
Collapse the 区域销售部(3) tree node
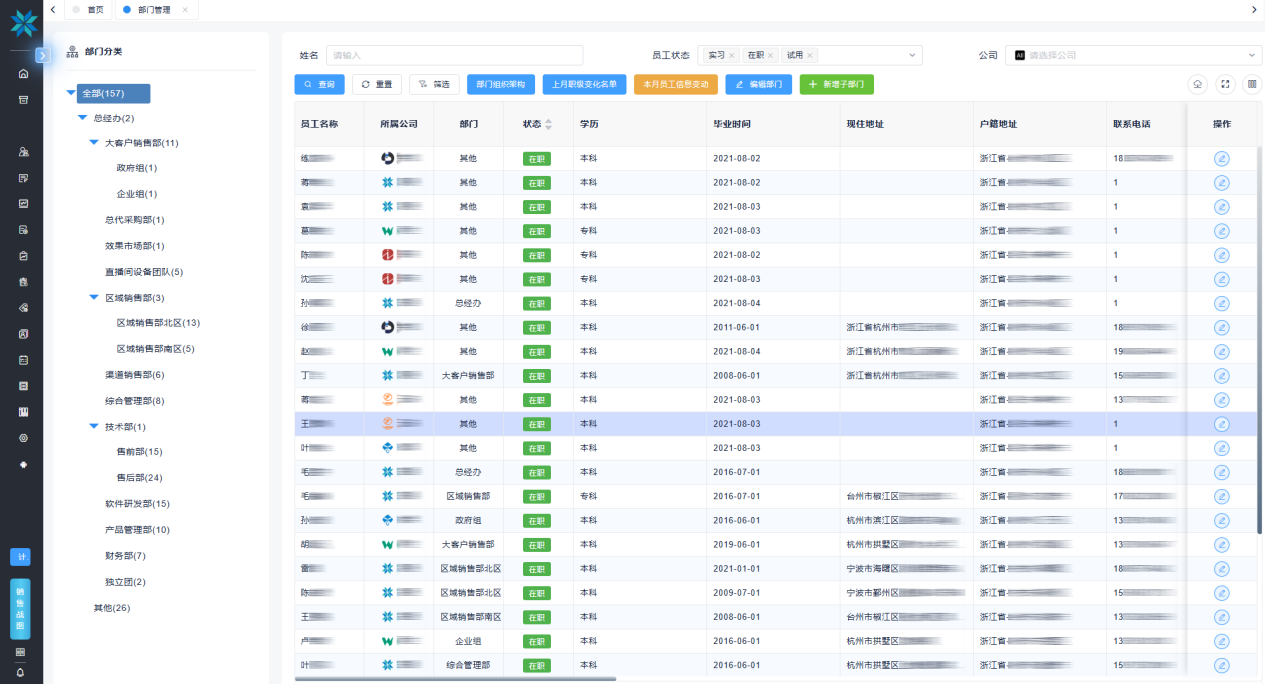pos(95,297)
